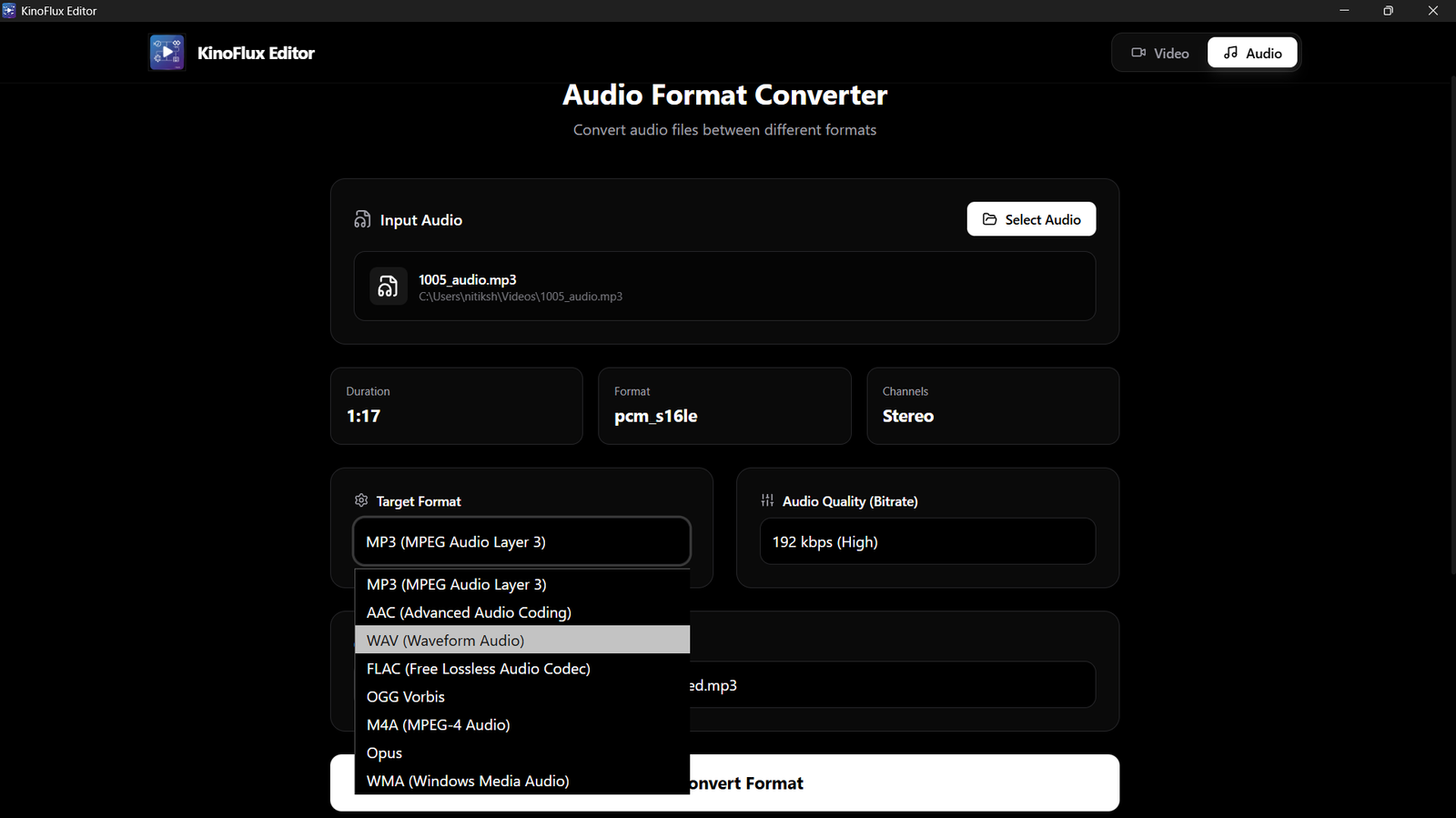
Task: Switch to the Audio tab
Action: [x=1252, y=53]
